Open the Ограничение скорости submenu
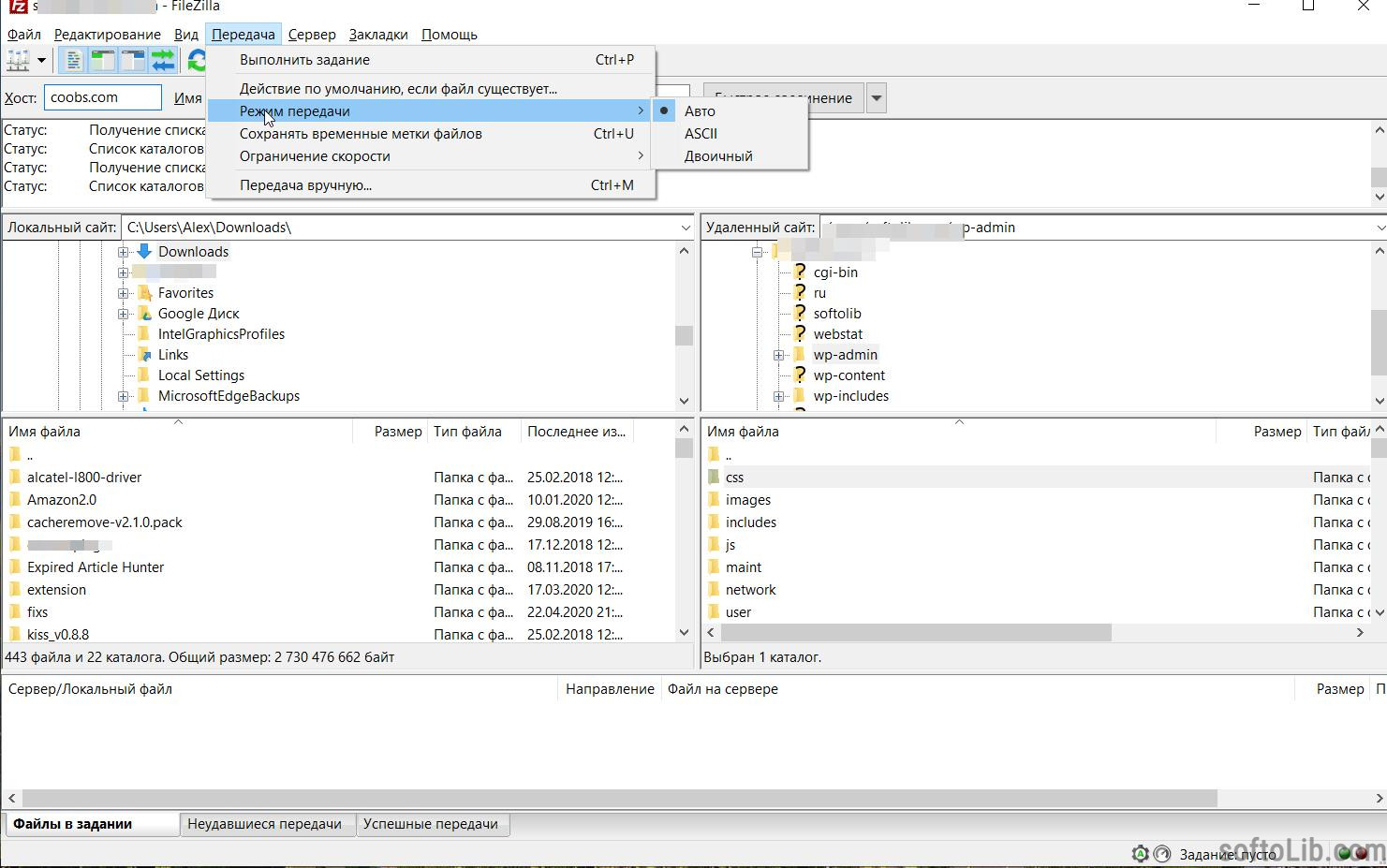The image size is (1387, 868). click(x=430, y=155)
